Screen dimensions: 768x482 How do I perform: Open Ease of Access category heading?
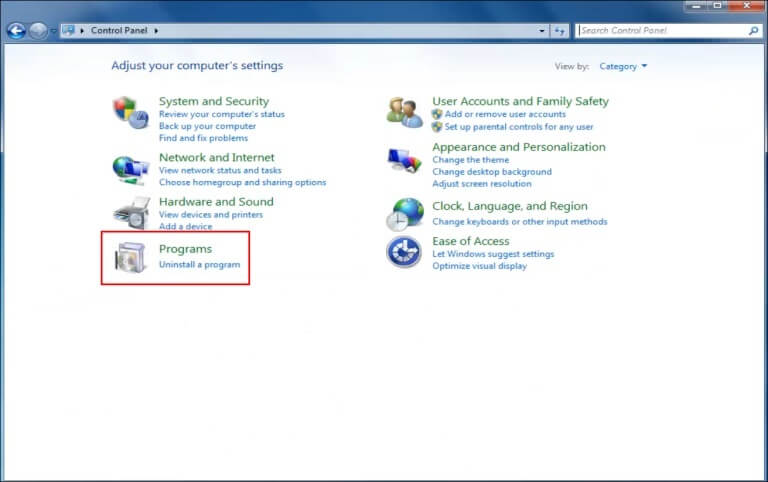[471, 241]
